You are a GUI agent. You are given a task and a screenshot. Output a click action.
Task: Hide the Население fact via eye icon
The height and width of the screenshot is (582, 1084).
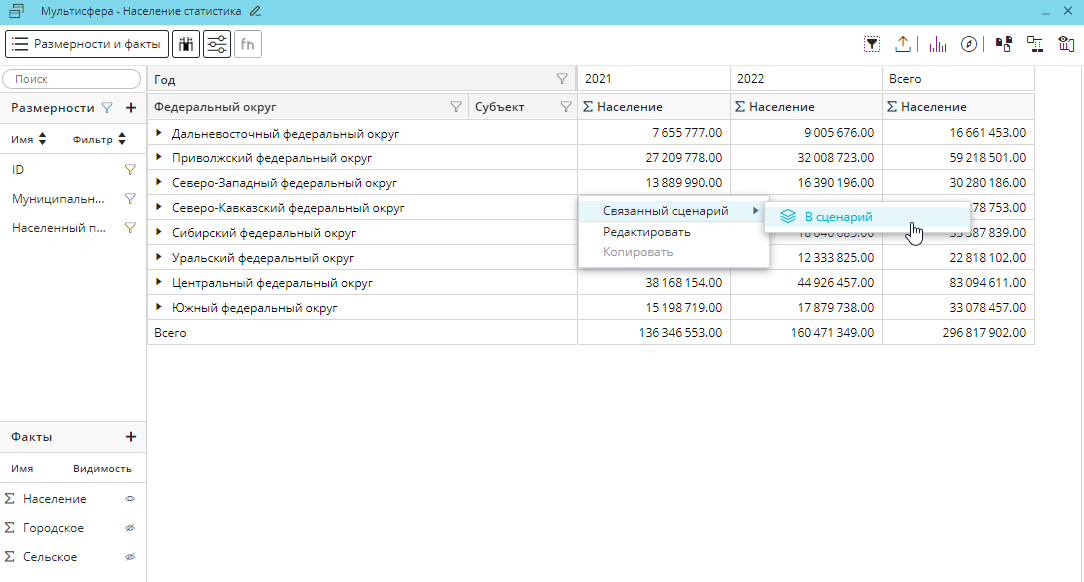[129, 499]
